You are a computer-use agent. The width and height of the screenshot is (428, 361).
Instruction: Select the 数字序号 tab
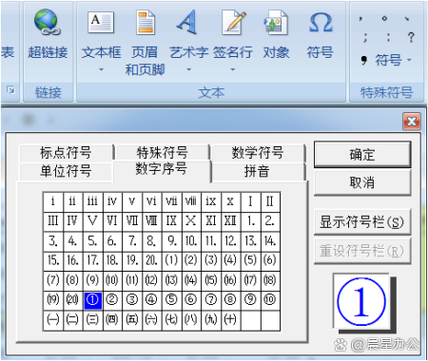(x=161, y=169)
